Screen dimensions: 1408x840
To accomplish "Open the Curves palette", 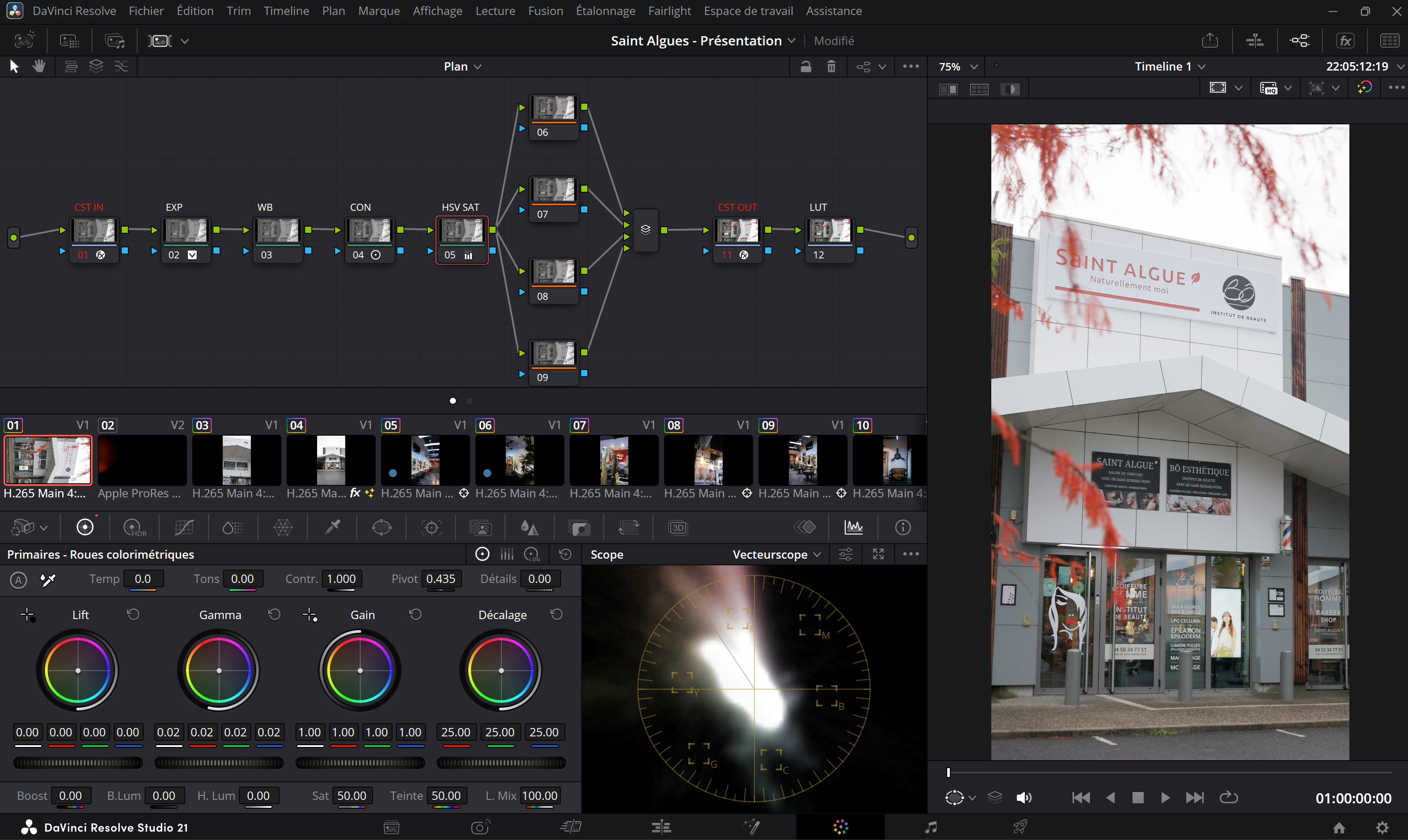I will click(x=184, y=527).
